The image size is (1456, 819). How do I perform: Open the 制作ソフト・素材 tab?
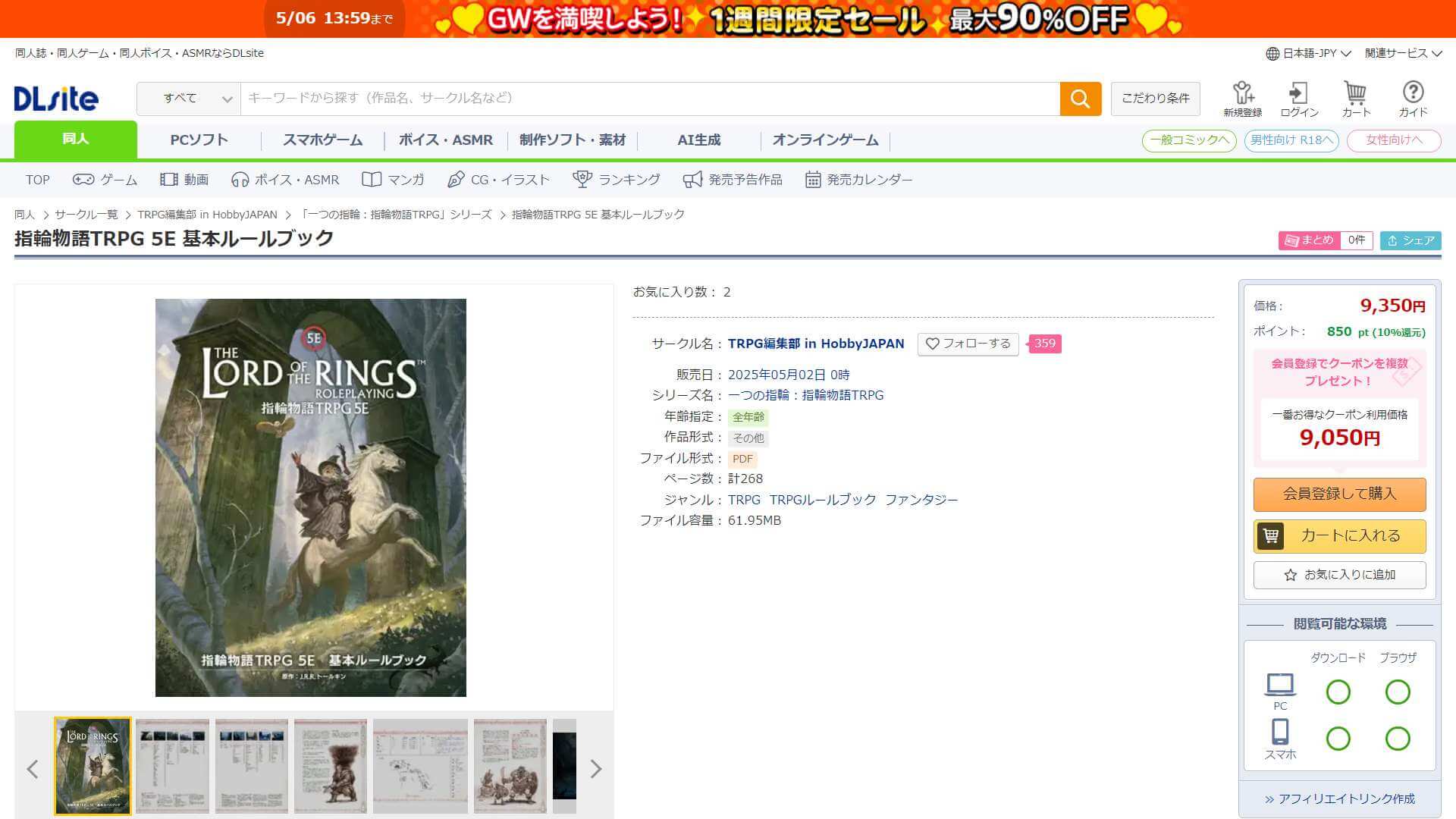(x=573, y=140)
